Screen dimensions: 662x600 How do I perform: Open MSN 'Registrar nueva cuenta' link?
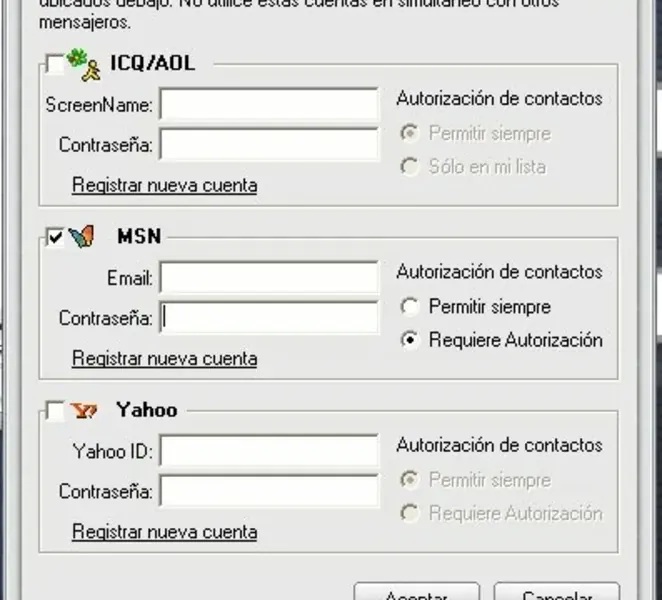(x=164, y=358)
